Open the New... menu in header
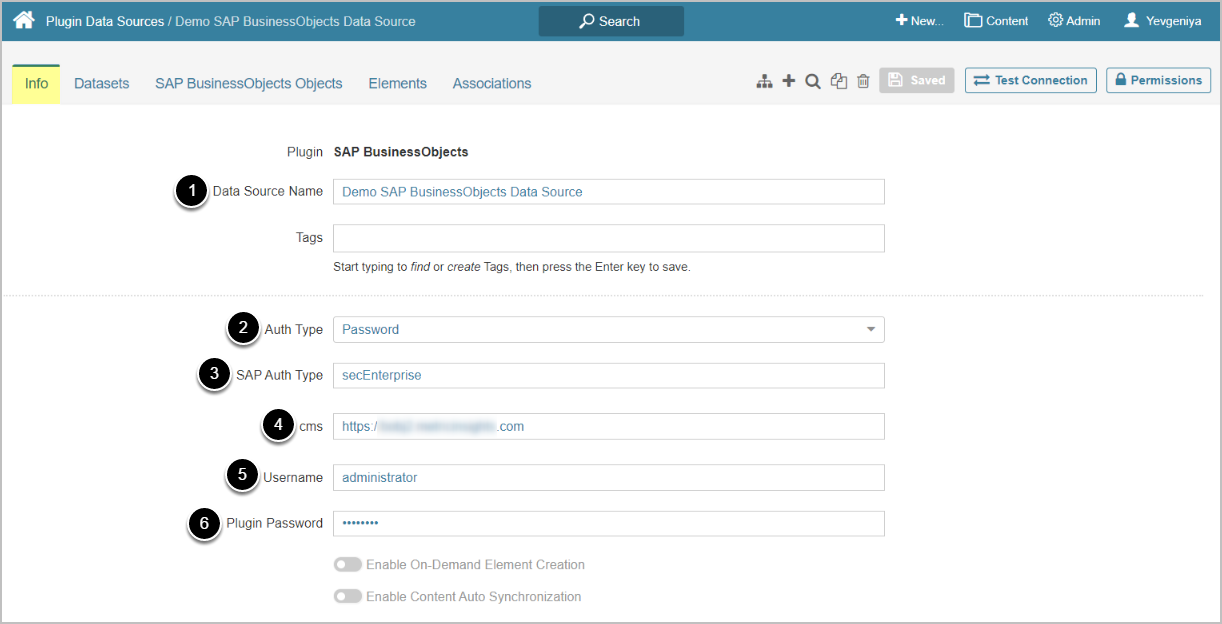The image size is (1222, 624). click(919, 21)
